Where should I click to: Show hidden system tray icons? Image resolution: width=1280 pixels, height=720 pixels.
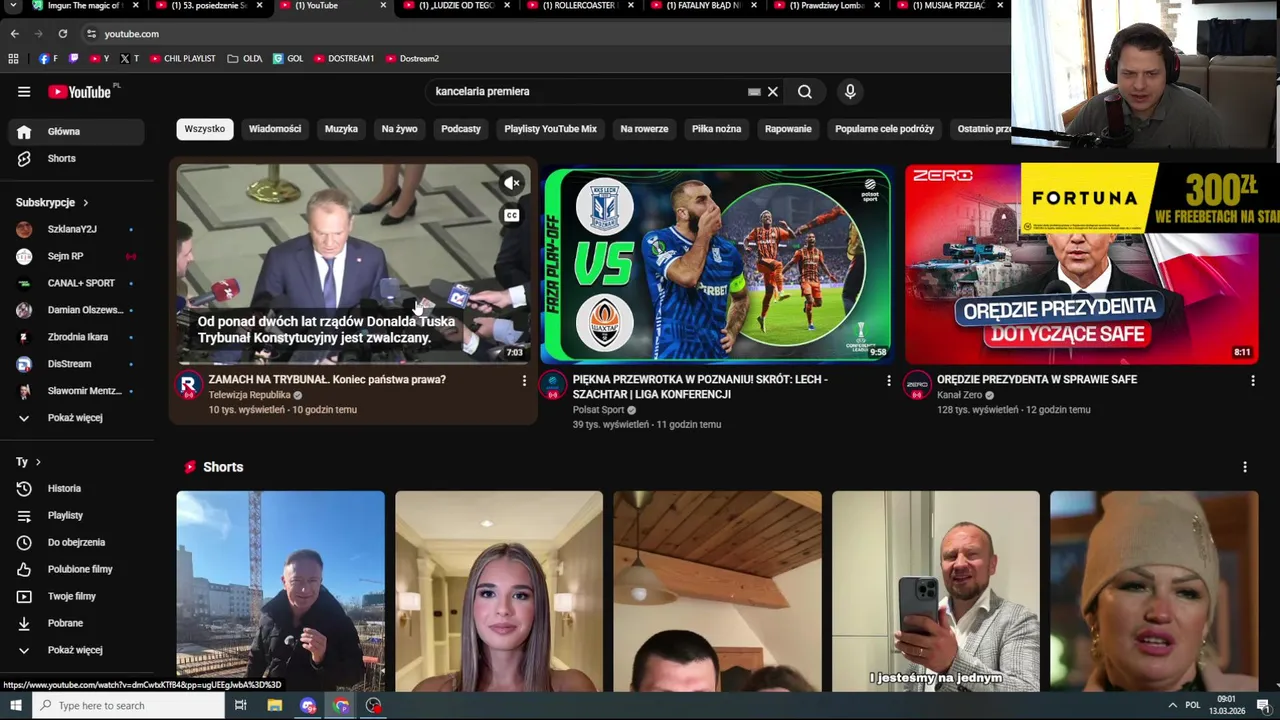[1172, 706]
